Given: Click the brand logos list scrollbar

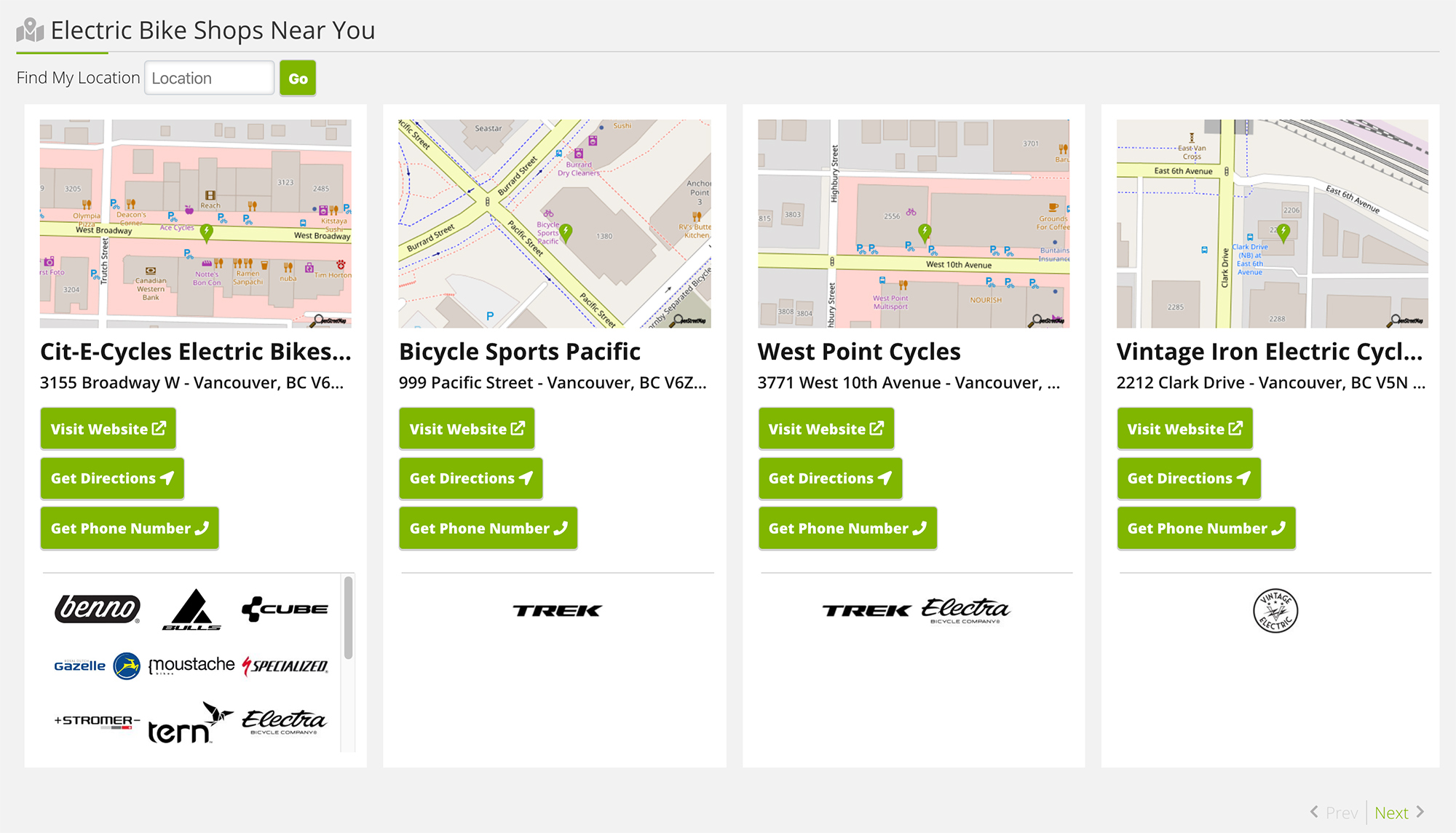Looking at the screenshot, I should point(349,619).
